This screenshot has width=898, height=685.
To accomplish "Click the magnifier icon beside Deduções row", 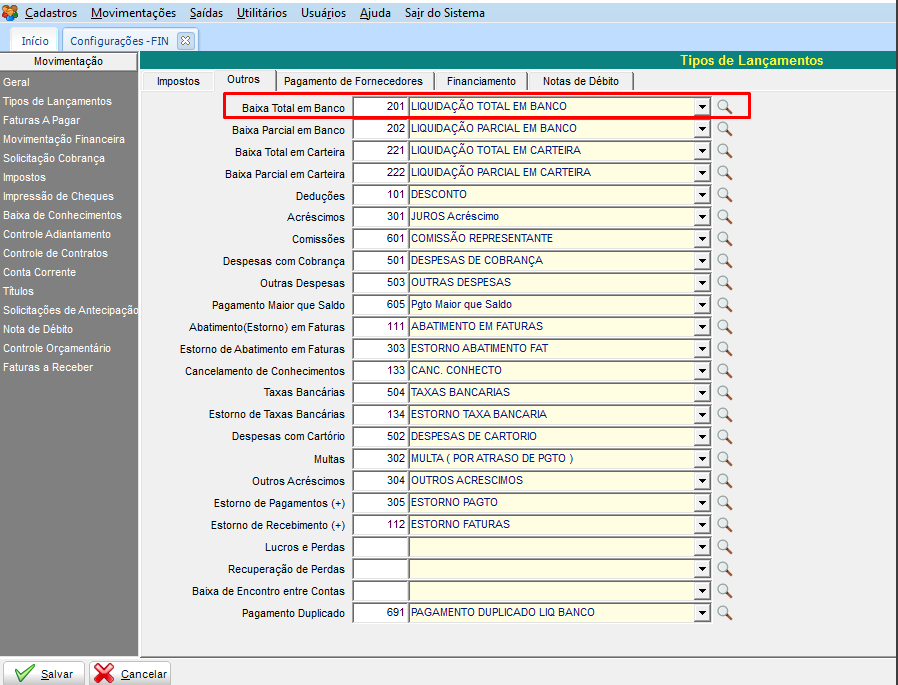I will (x=725, y=194).
